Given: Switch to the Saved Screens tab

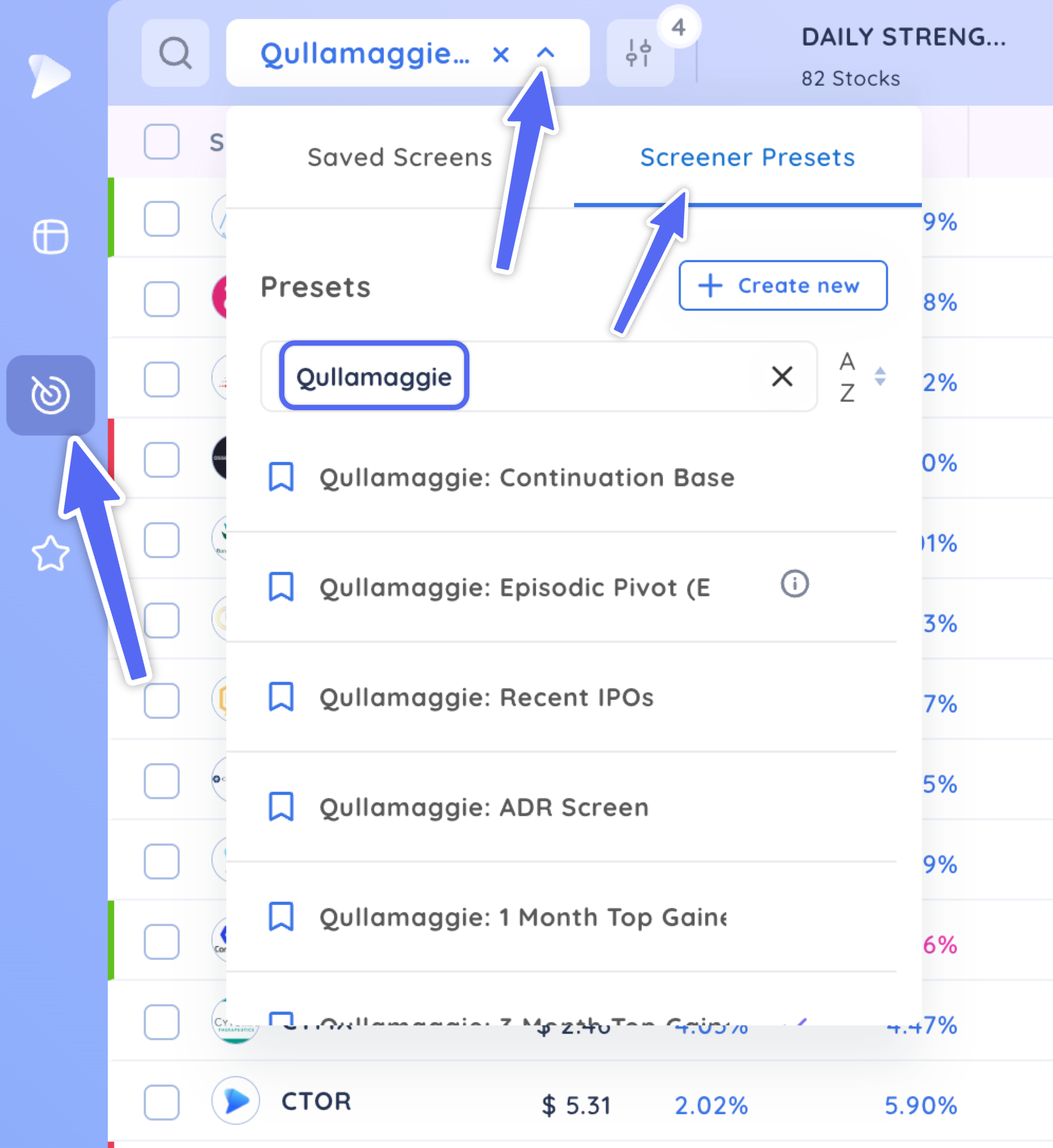Looking at the screenshot, I should 400,158.
